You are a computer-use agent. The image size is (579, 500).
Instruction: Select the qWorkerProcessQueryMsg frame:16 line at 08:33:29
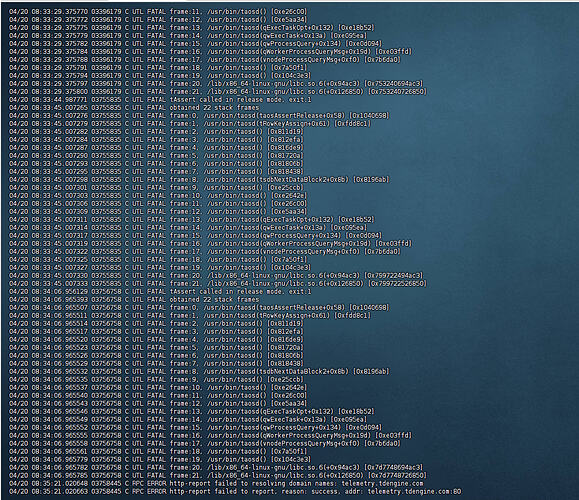pos(210,52)
